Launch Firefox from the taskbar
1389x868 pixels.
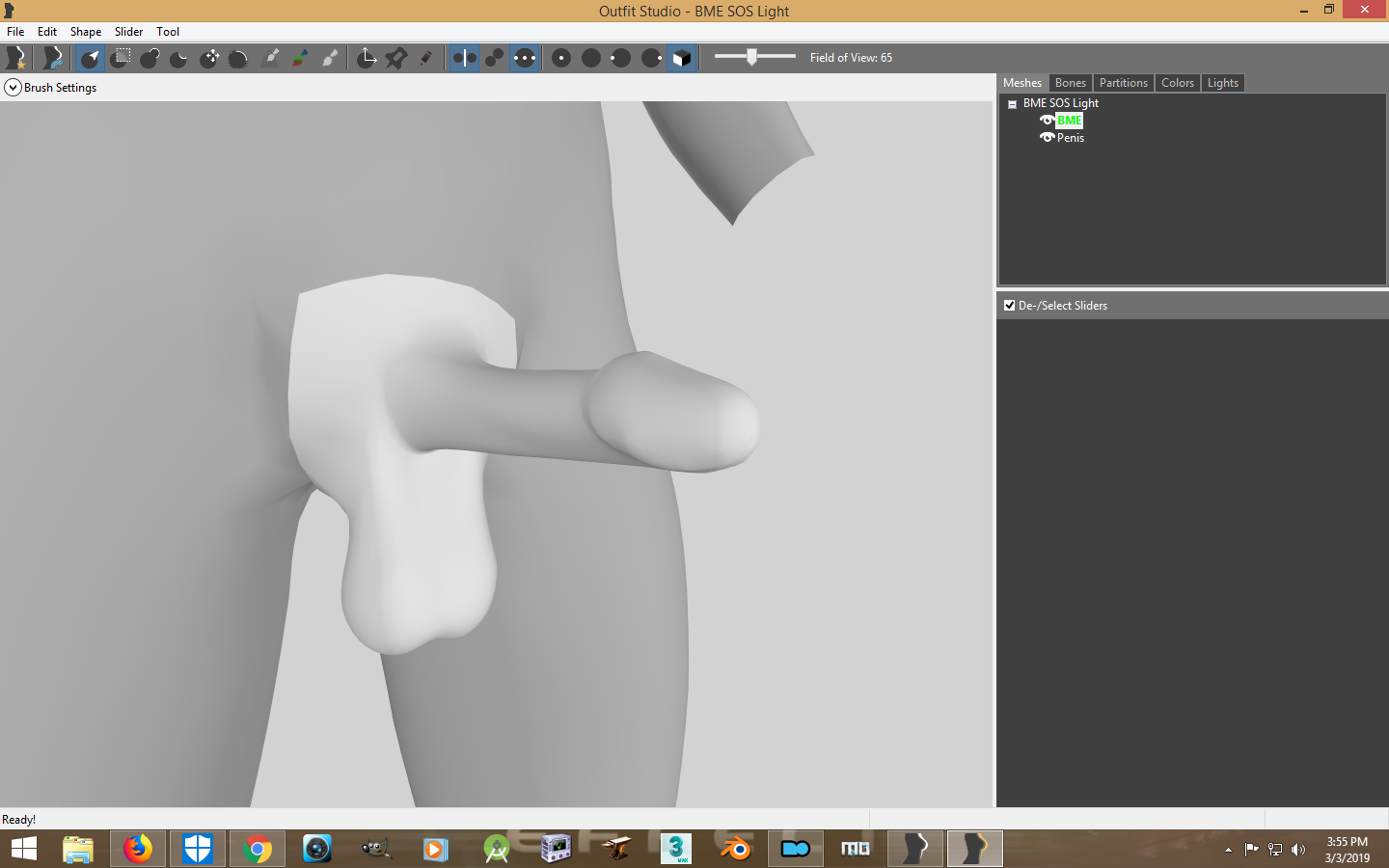[138, 849]
